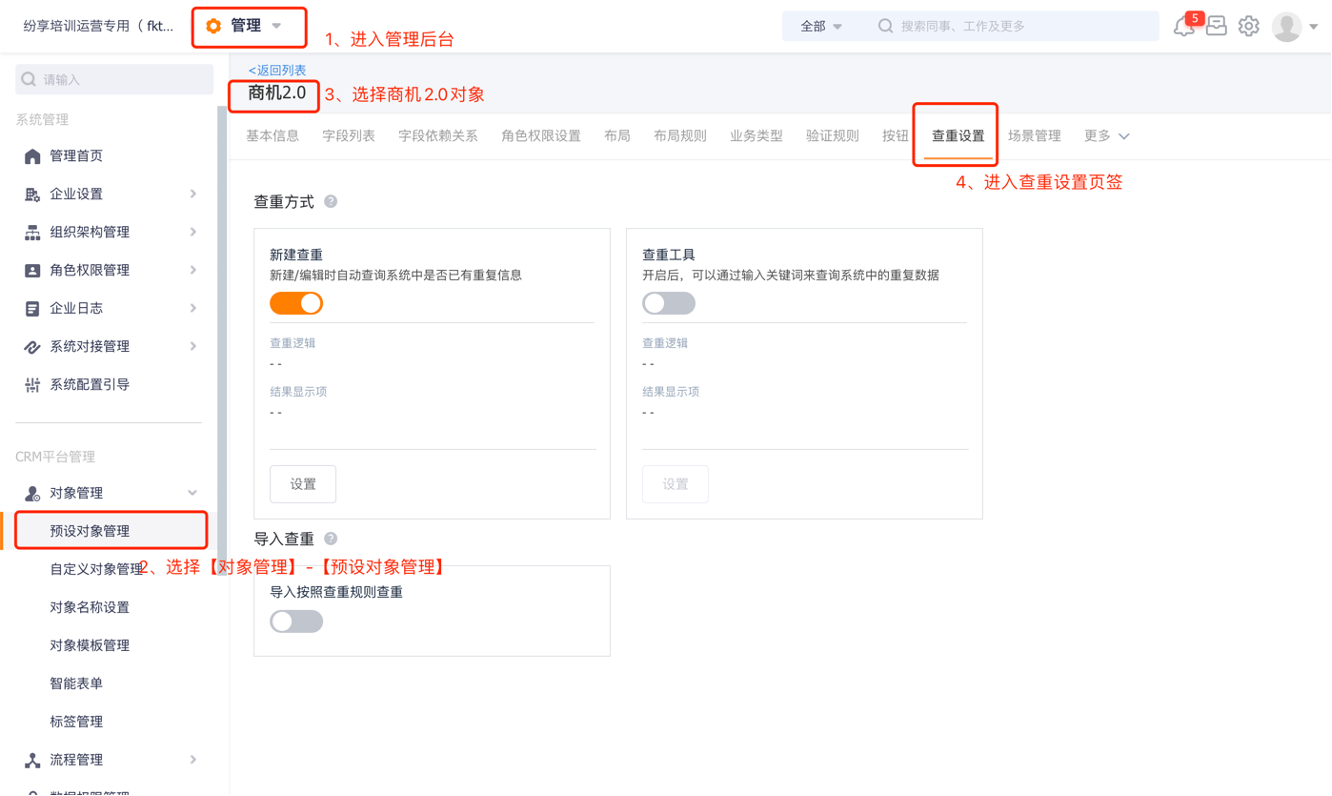Click the user avatar icon
Viewport: 1332px width, 796px height.
(x=1286, y=27)
